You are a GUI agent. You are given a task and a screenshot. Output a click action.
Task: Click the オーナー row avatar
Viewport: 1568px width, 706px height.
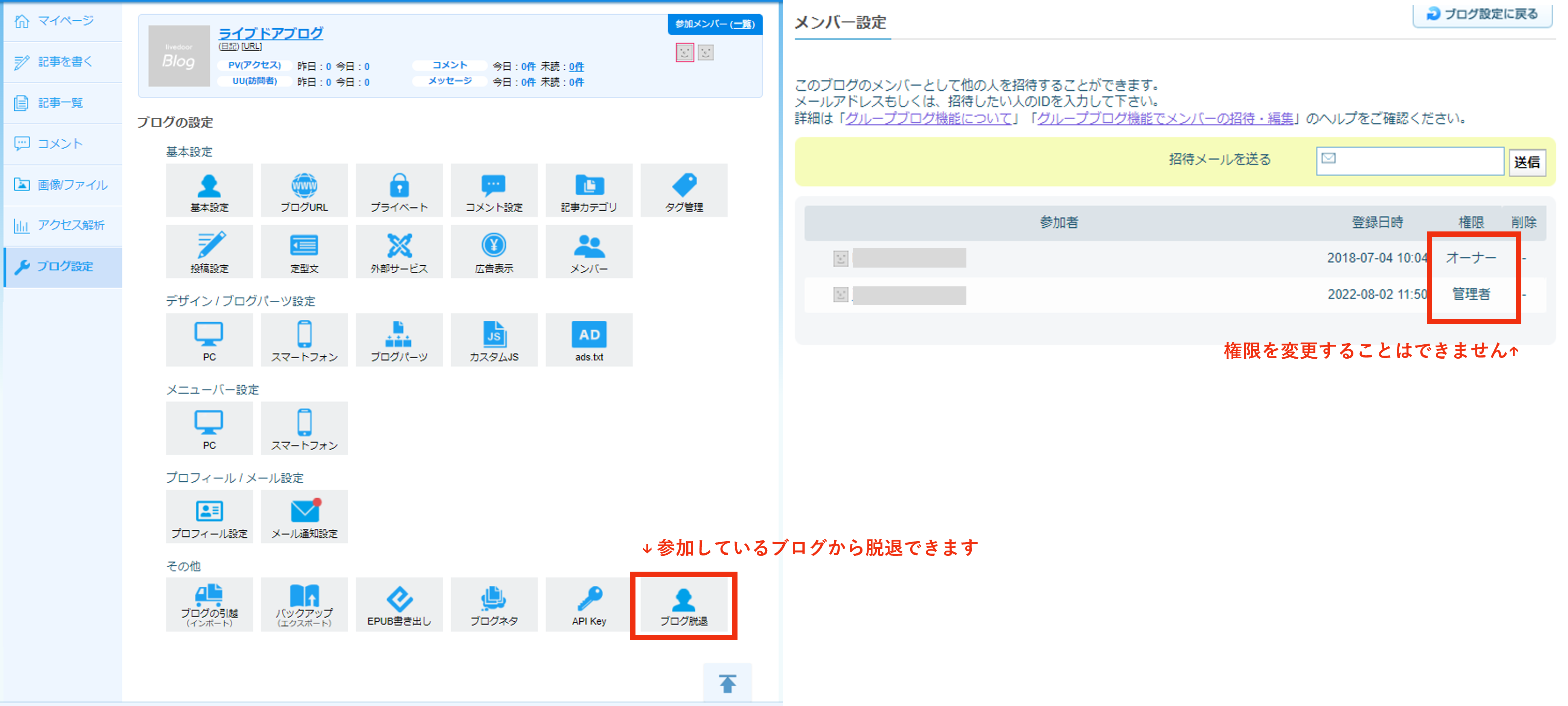click(841, 259)
